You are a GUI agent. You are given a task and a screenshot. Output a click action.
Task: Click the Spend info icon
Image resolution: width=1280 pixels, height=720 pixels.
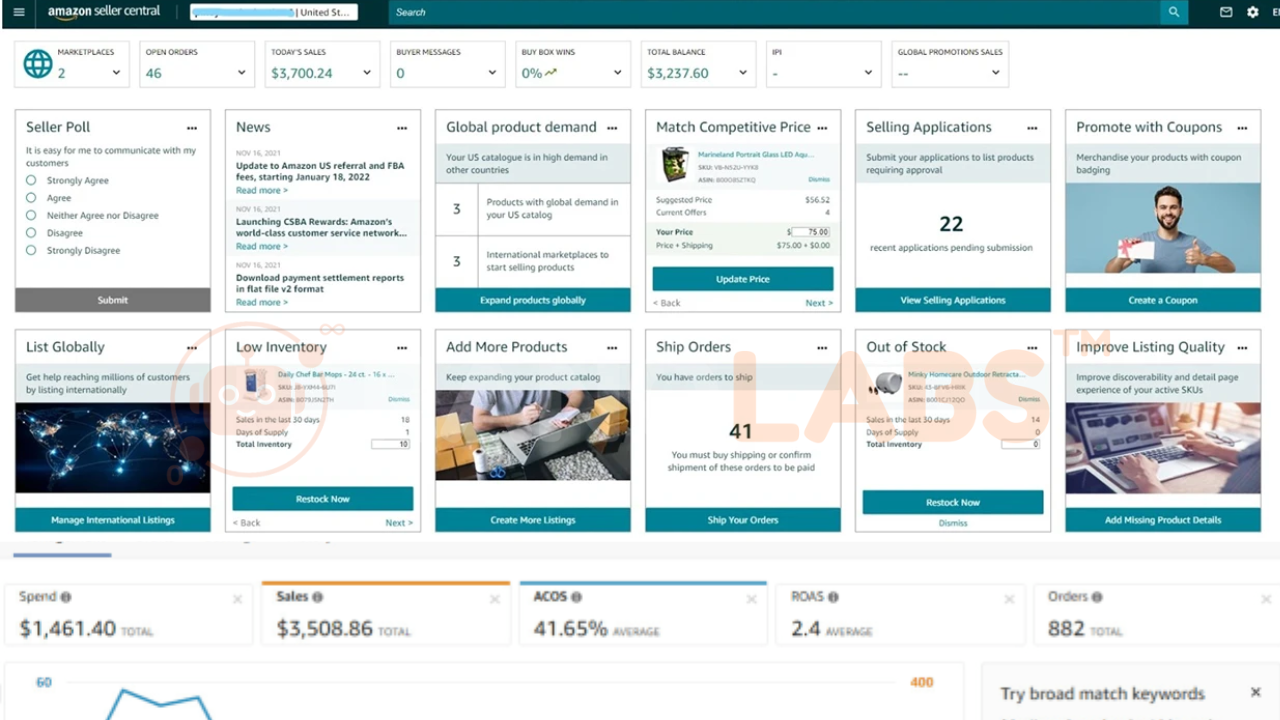pyautogui.click(x=65, y=597)
